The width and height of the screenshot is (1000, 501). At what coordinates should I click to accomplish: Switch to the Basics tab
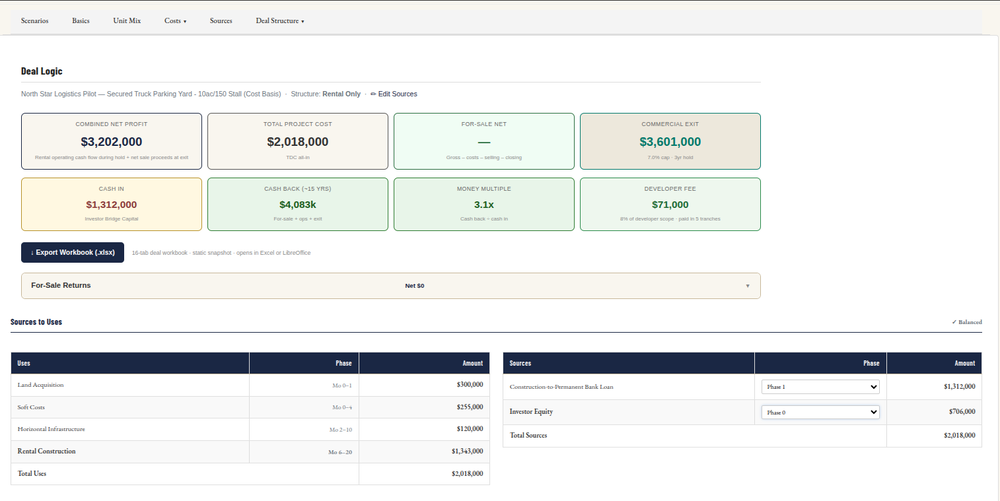pyautogui.click(x=81, y=21)
